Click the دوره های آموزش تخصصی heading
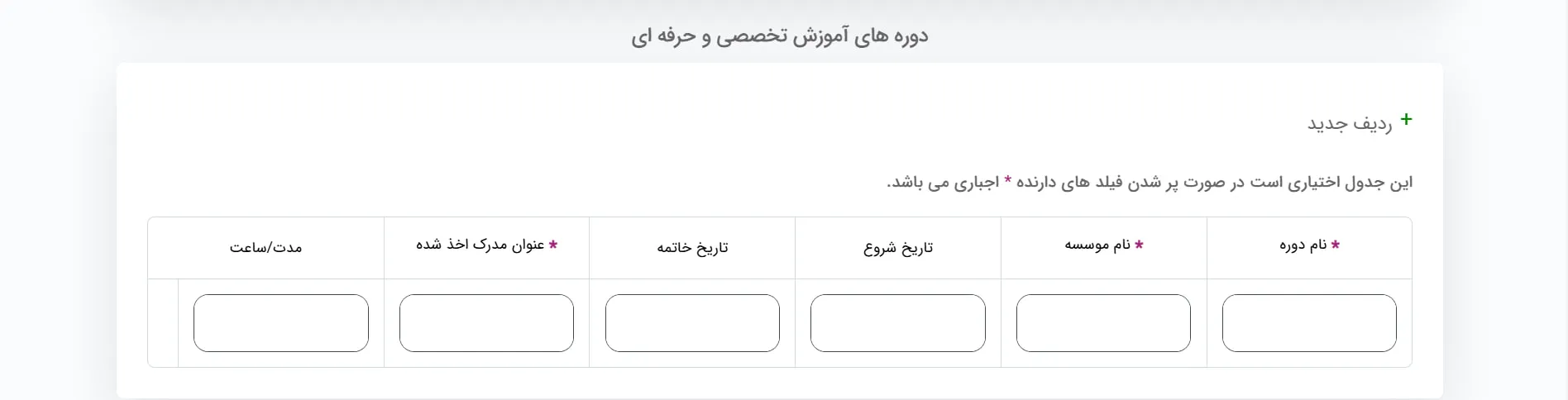1568x400 pixels. coord(780,36)
